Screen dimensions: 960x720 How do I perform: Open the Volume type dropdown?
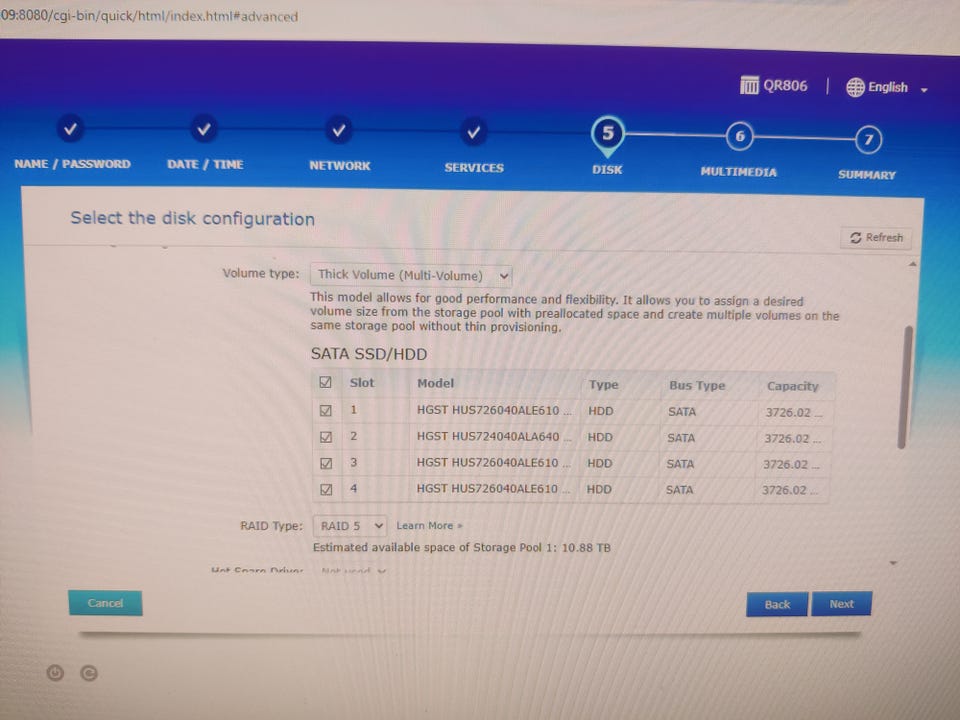pyautogui.click(x=411, y=276)
